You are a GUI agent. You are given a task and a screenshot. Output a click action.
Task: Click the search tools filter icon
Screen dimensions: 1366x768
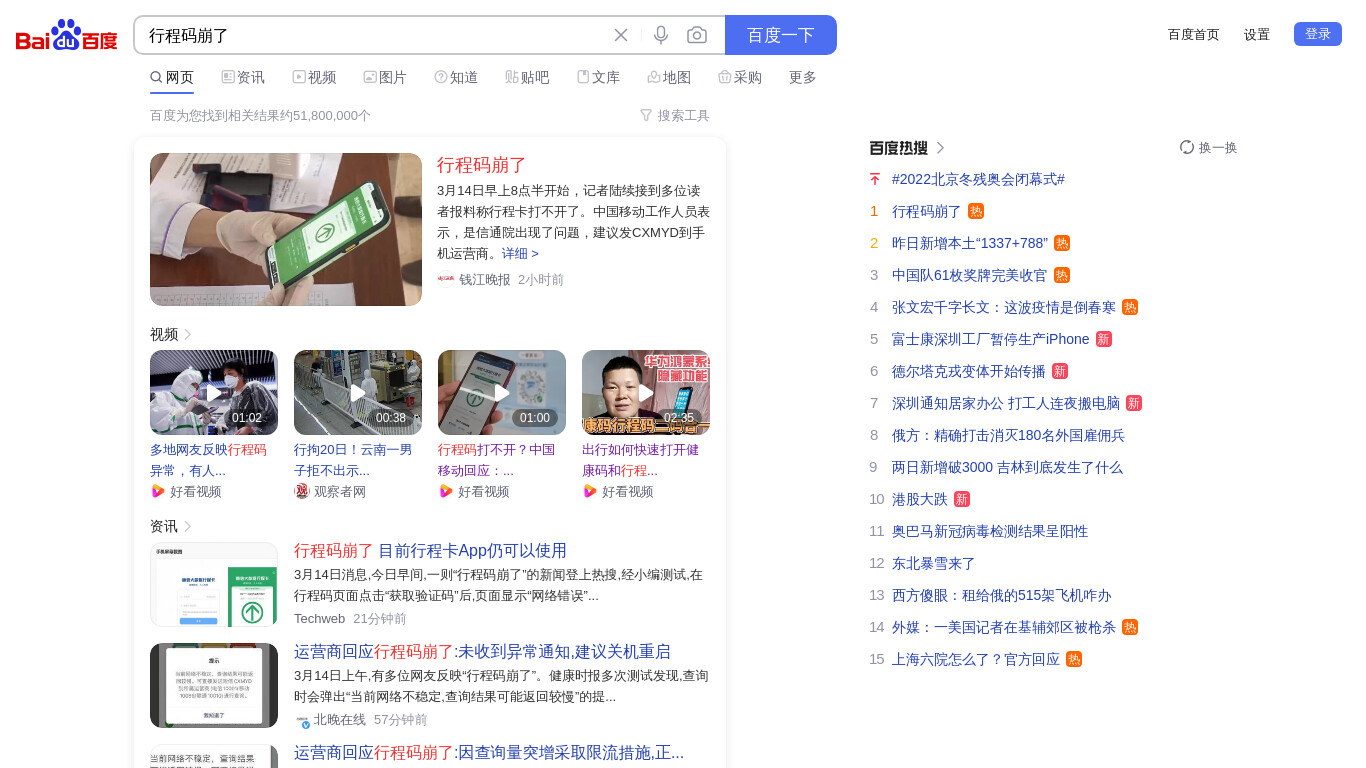click(646, 115)
